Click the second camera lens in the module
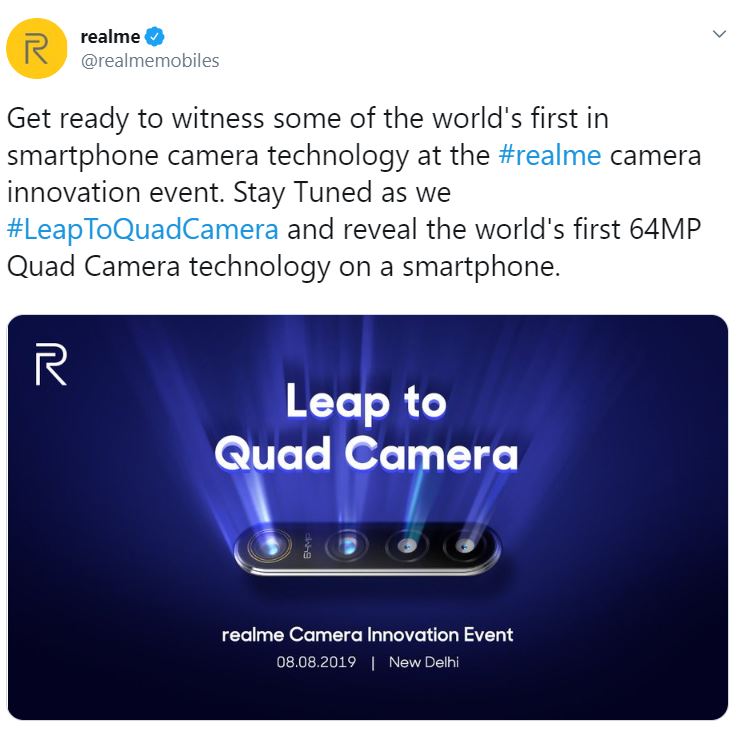Viewport: 737px width, 734px height. point(347,547)
